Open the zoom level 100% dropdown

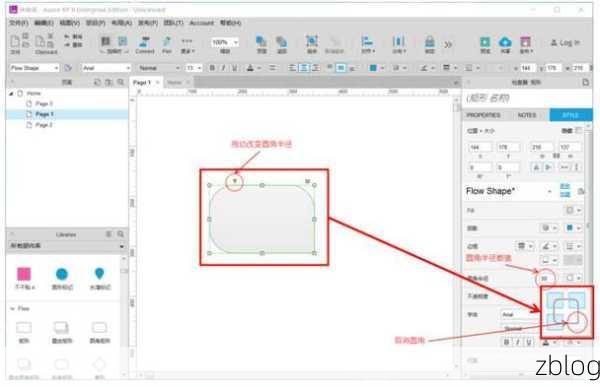click(225, 42)
